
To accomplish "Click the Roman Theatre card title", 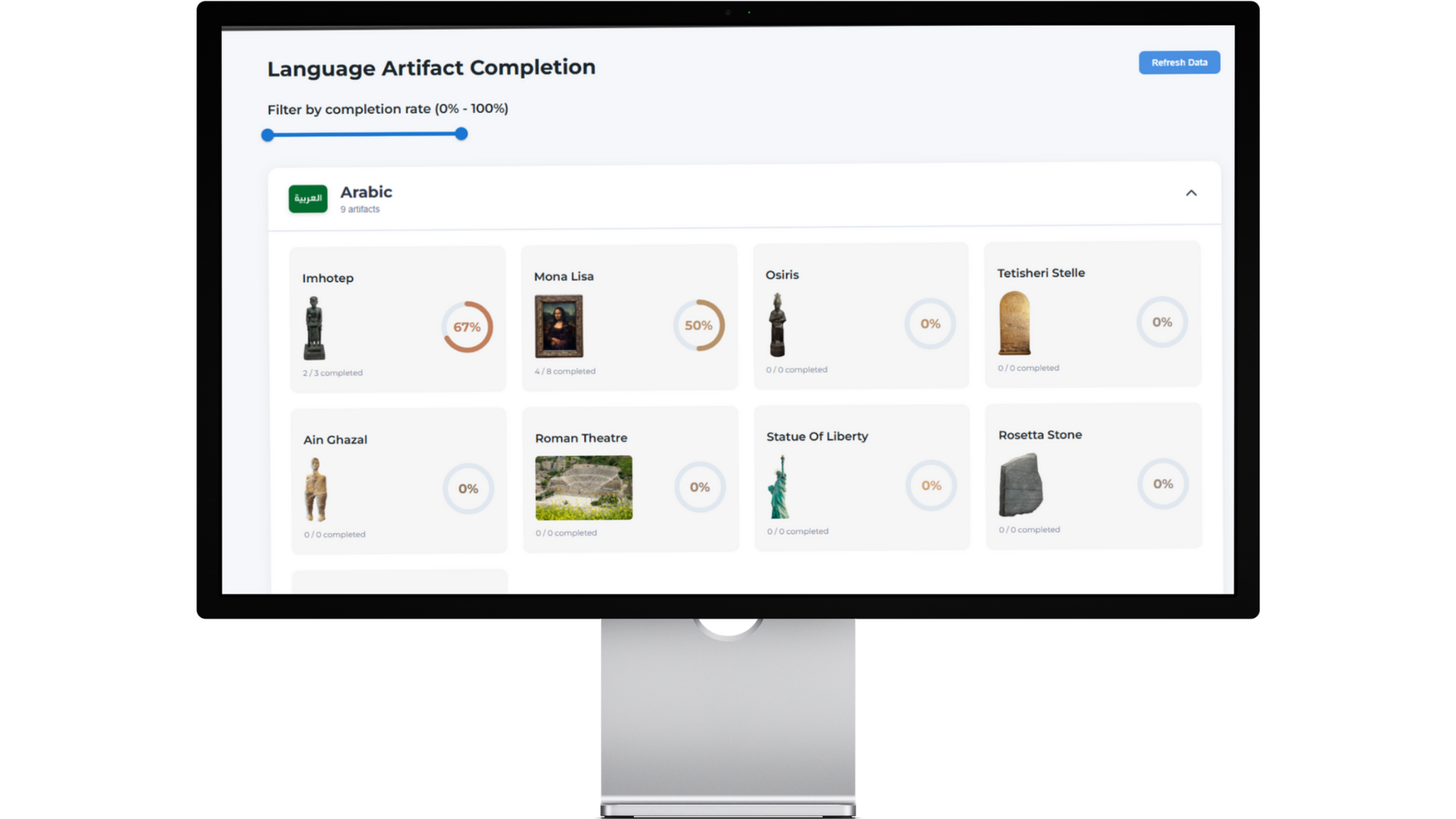I will pyautogui.click(x=581, y=438).
